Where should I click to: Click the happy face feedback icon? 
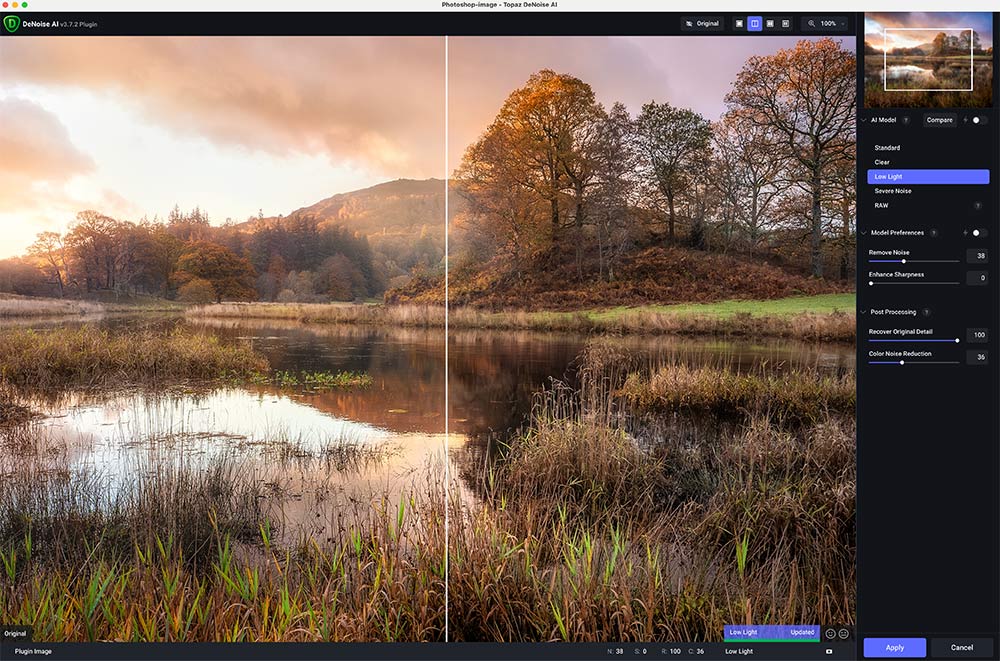[830, 633]
